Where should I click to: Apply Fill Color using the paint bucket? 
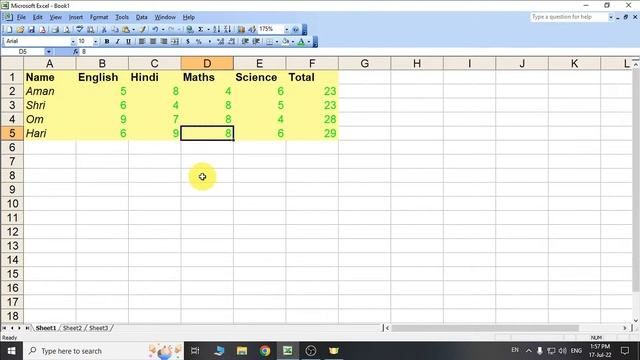point(285,41)
